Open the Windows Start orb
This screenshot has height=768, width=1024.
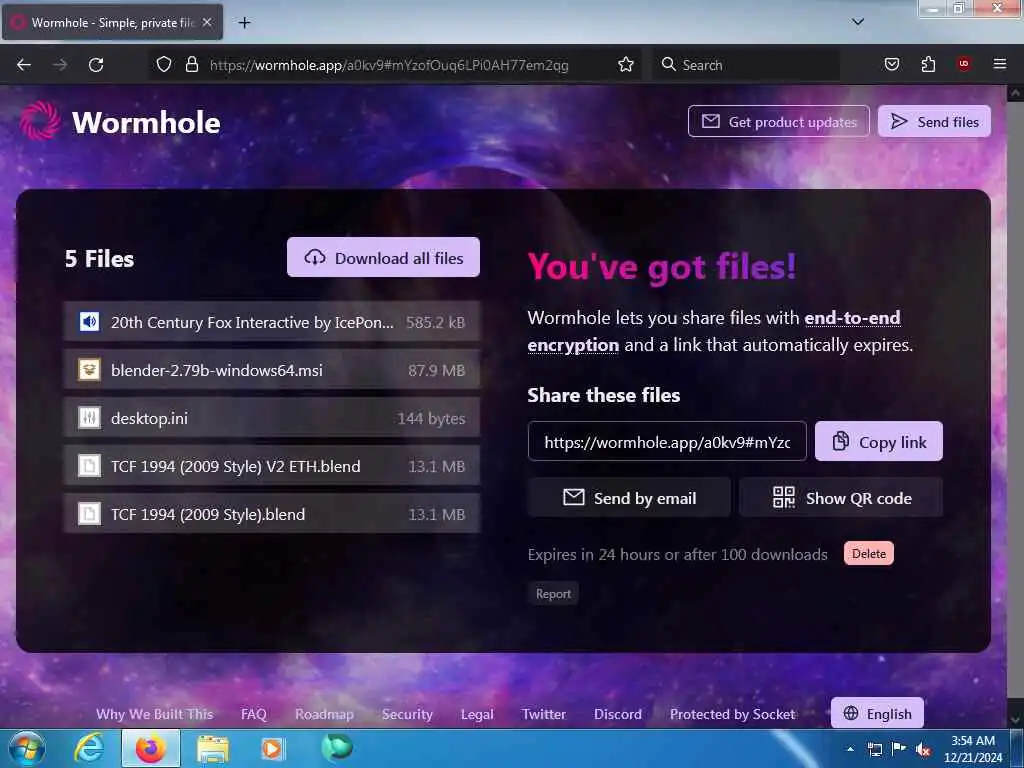(x=27, y=748)
